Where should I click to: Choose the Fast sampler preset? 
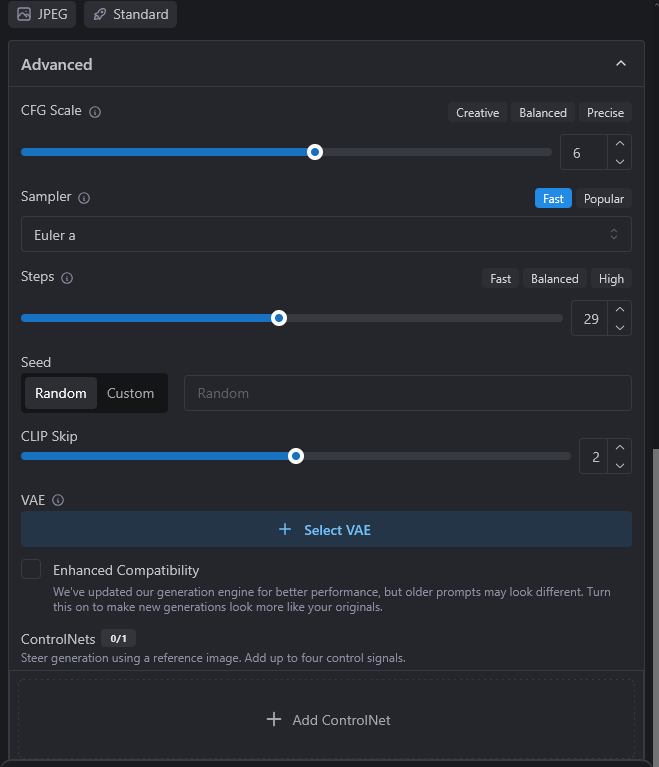553,199
